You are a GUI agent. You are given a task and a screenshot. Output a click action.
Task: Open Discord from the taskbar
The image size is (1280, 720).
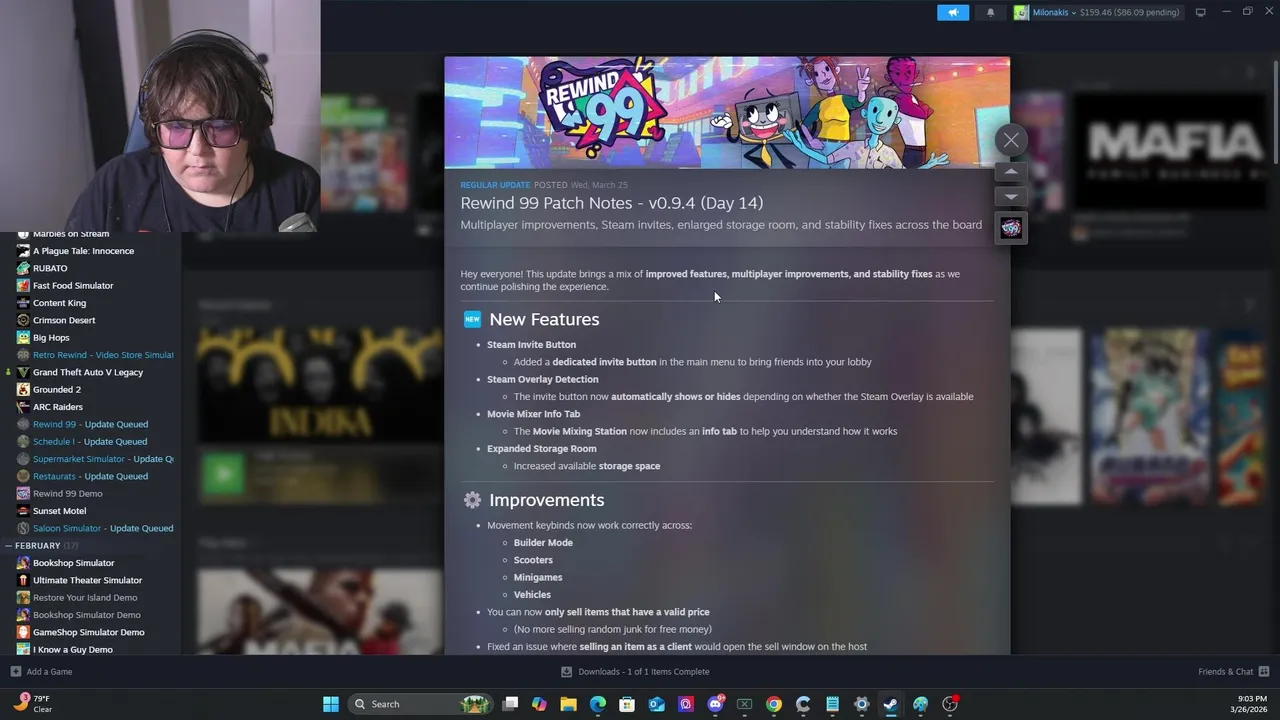715,704
